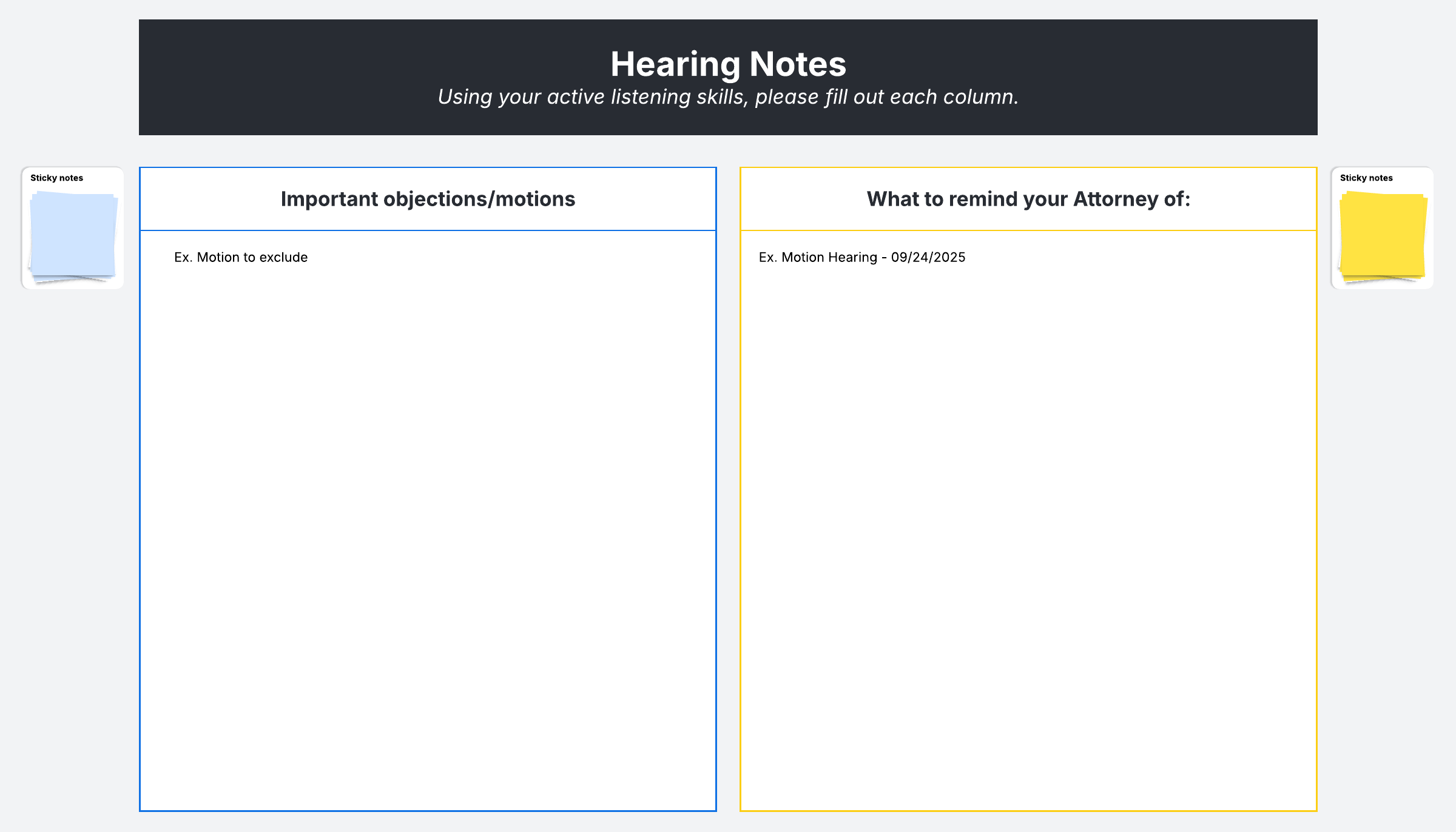Click 'What to remind your Attorney of:' heading
The width and height of the screenshot is (1456, 832).
(x=1028, y=199)
